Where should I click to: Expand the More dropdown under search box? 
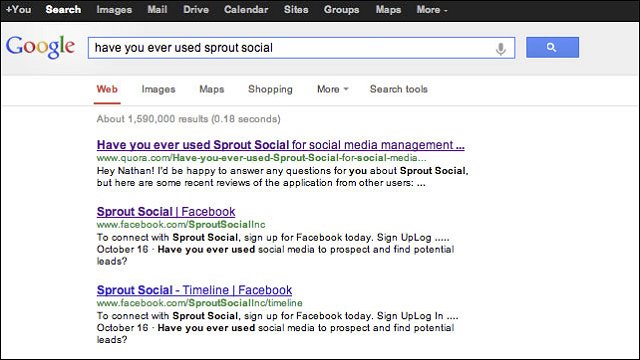333,89
